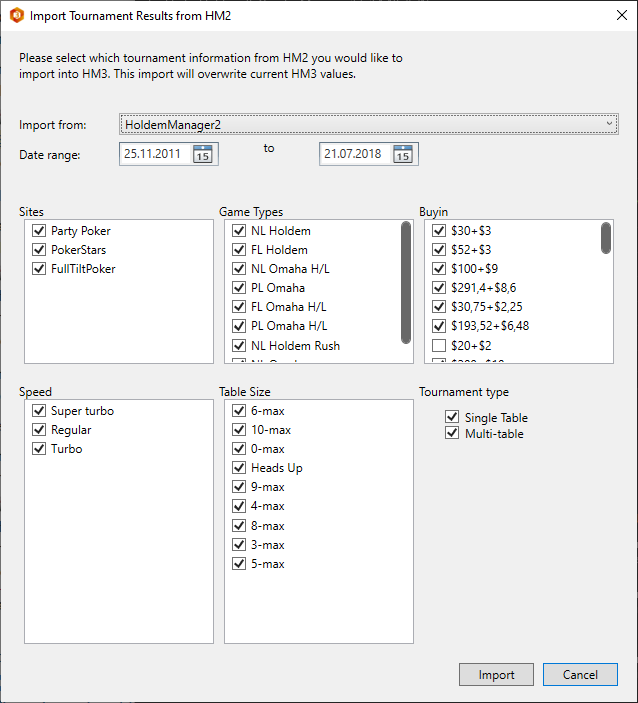Toggle PL Omaha H/L checkbox
The height and width of the screenshot is (703, 638).
tap(239, 325)
